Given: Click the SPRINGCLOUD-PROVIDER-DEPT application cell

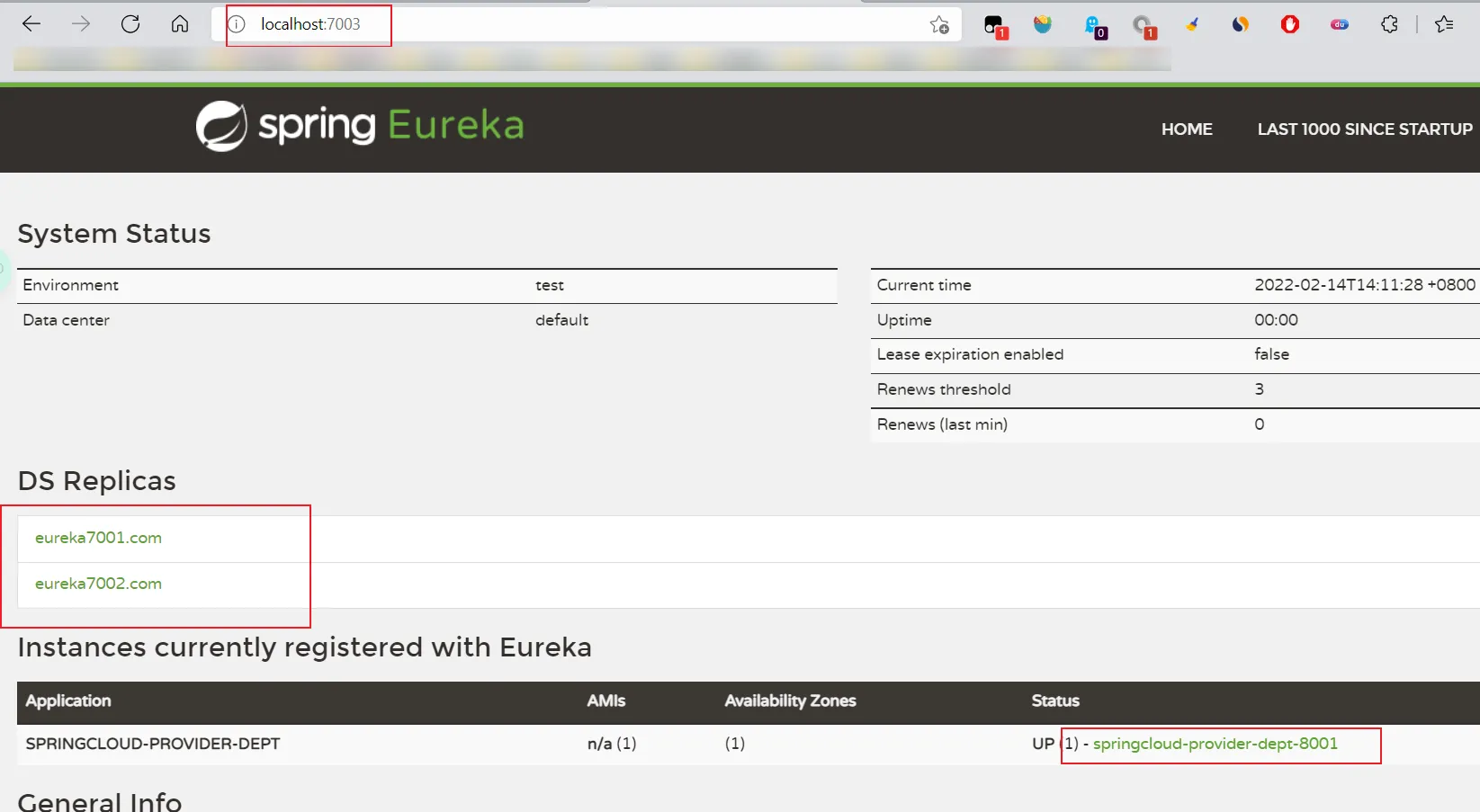Looking at the screenshot, I should coord(153,744).
